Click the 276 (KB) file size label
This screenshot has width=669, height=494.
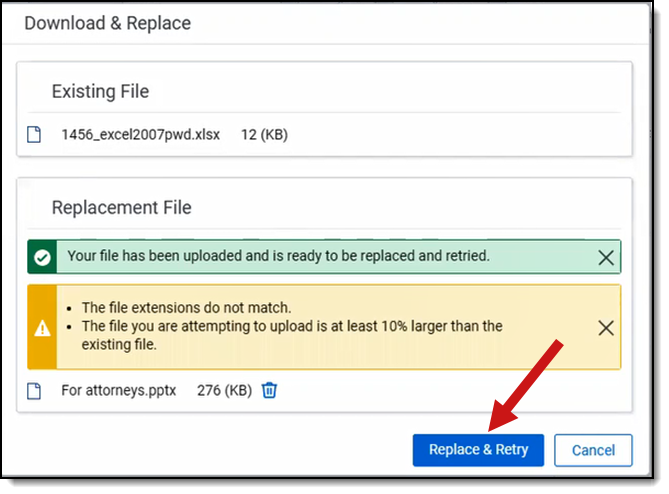223,390
